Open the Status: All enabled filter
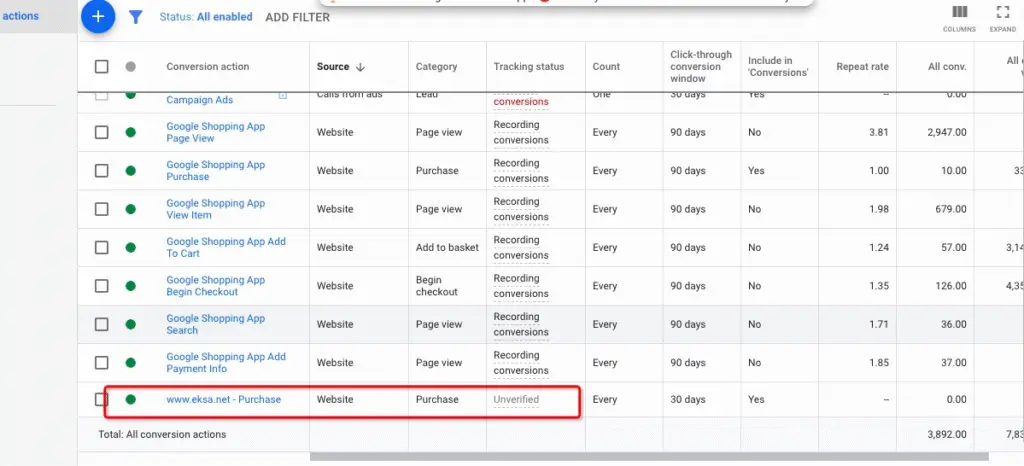 tap(206, 17)
